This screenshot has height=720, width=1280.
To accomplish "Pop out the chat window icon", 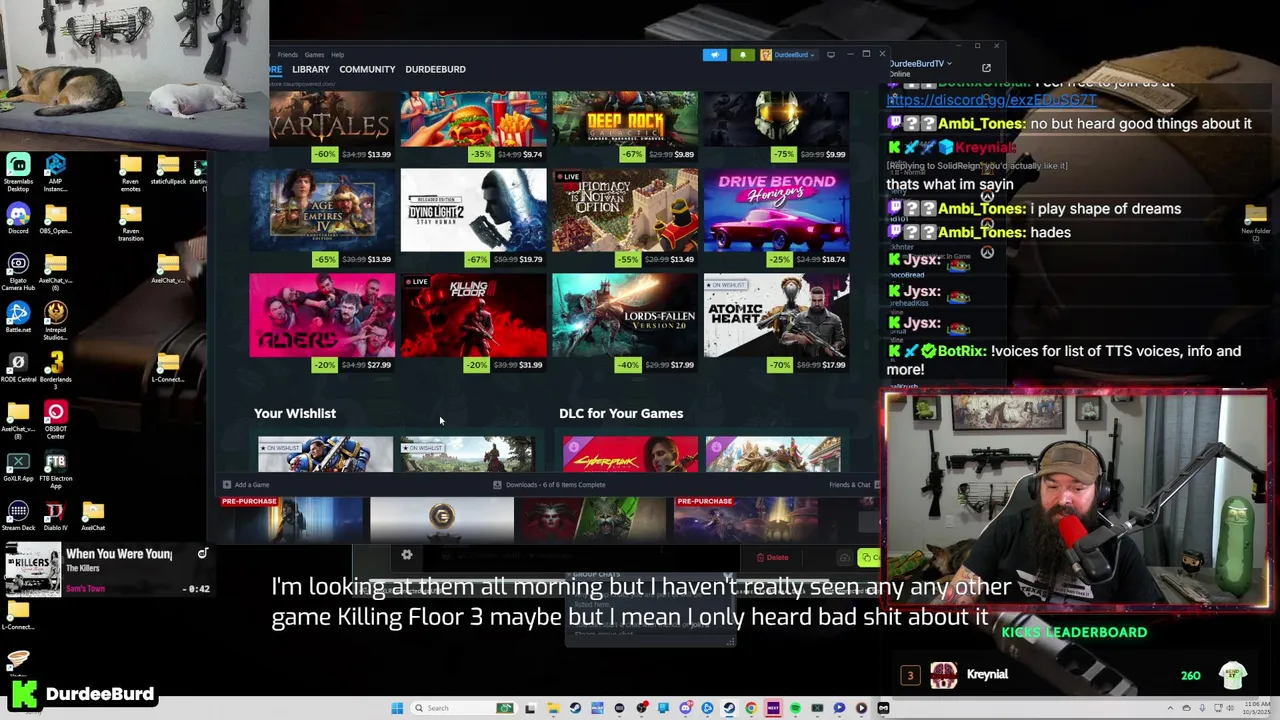I will (986, 68).
